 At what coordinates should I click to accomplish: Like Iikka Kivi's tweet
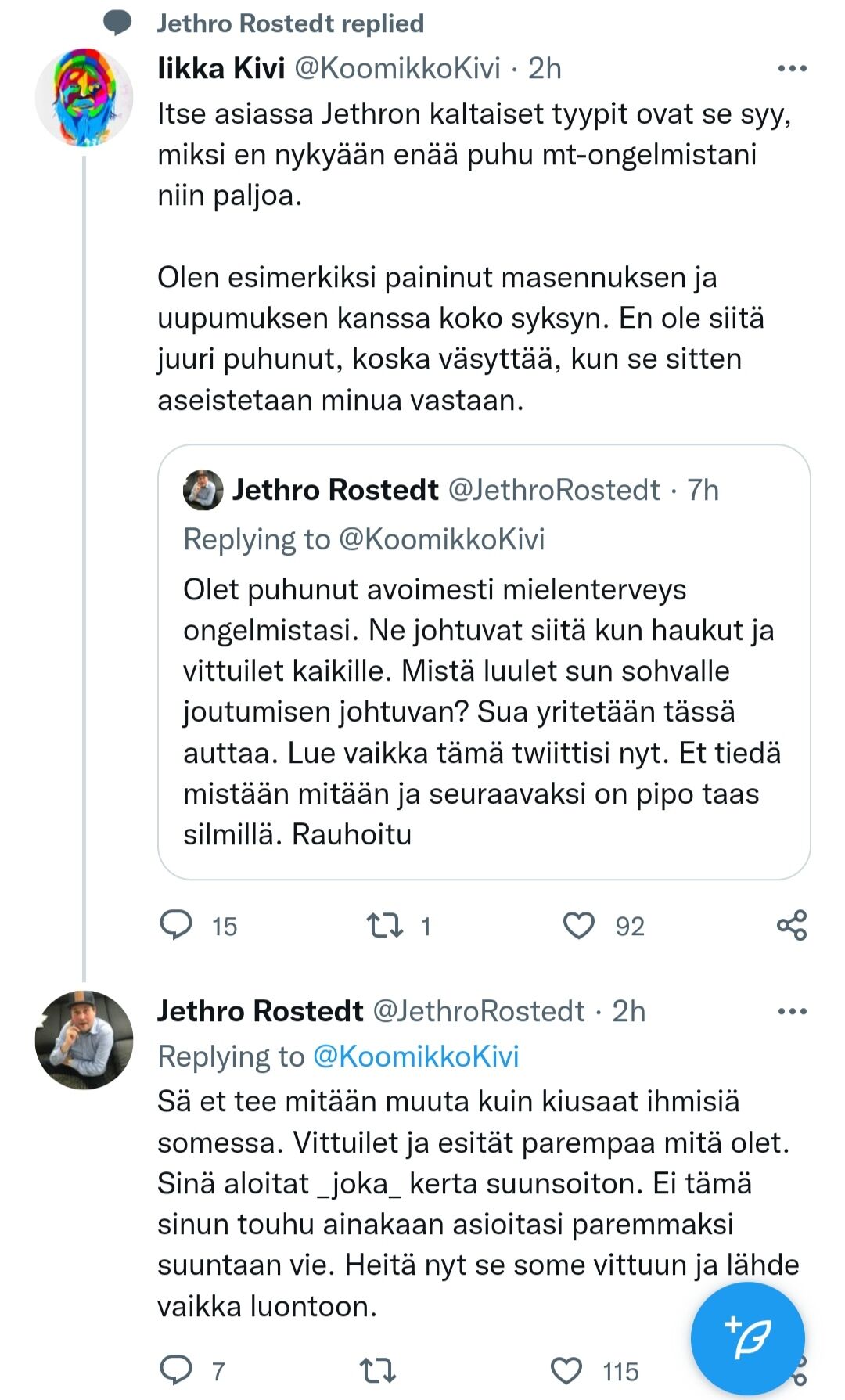[579, 926]
